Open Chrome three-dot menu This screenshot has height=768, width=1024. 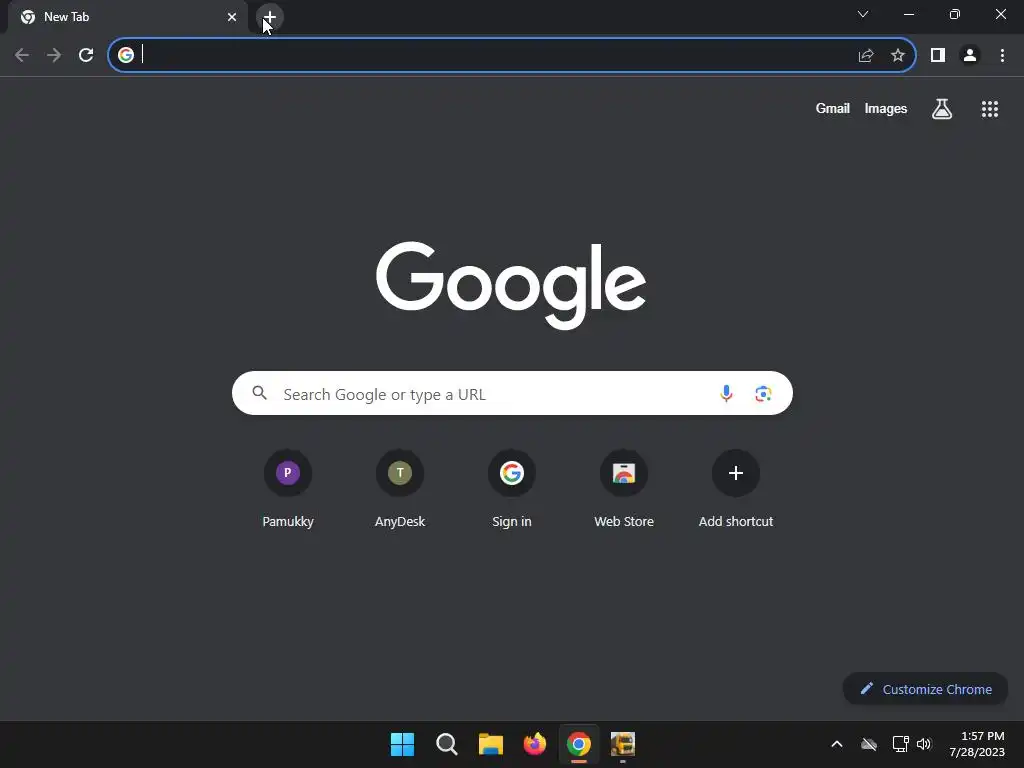[1002, 55]
